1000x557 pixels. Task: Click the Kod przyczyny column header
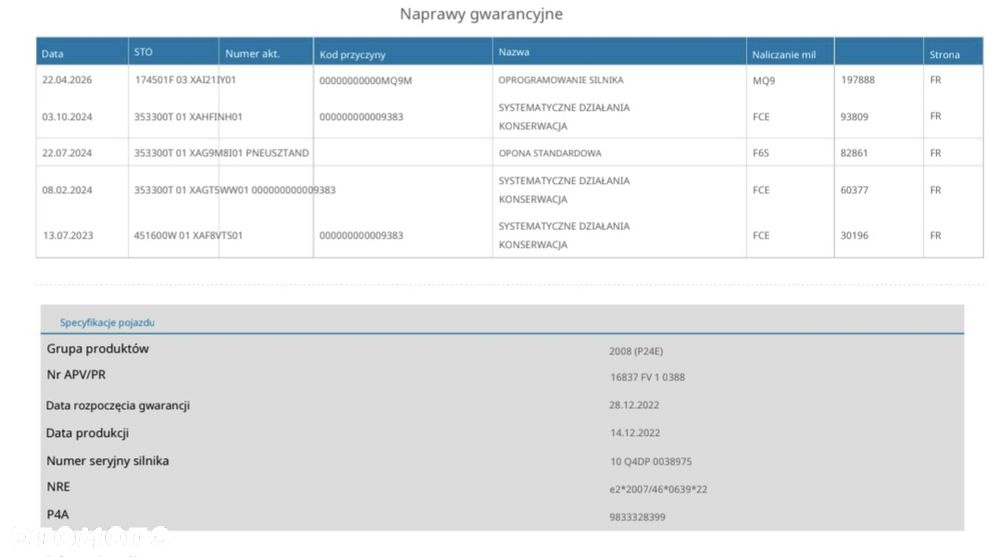point(353,55)
